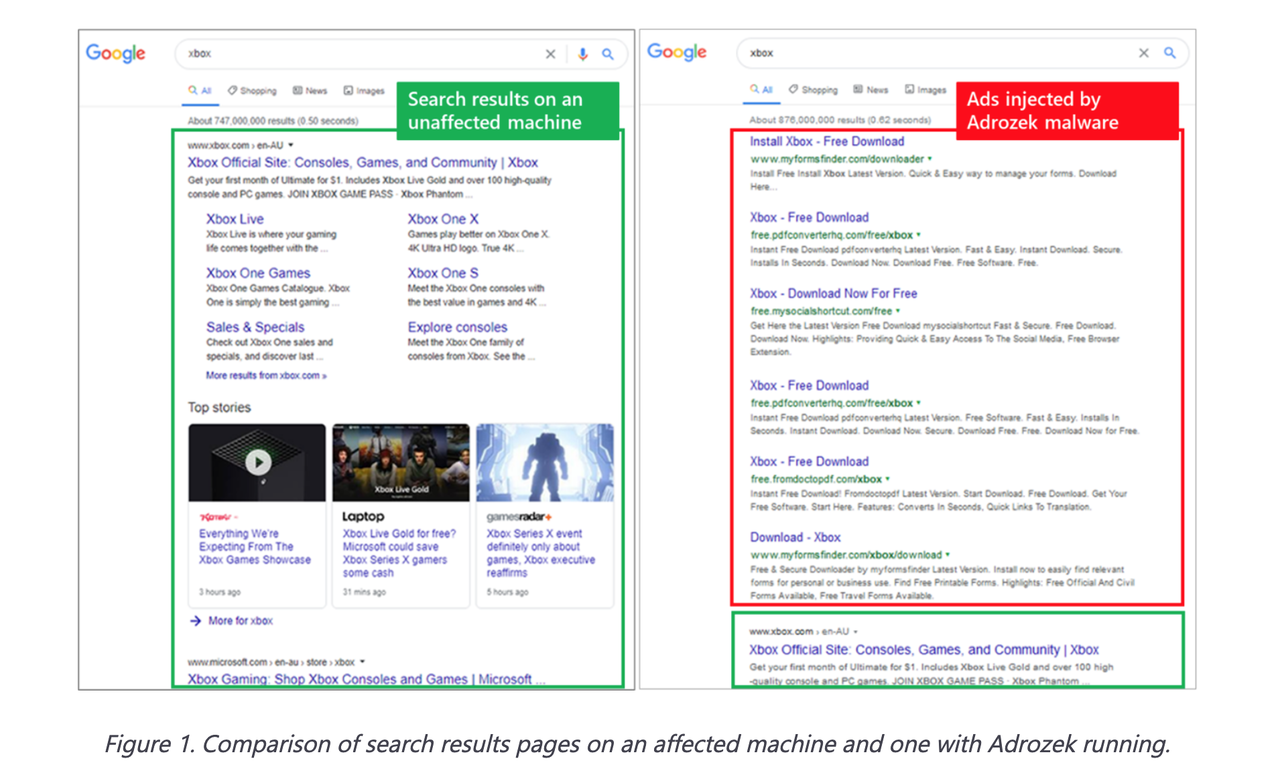Click the Google logo on the Adrozek-affected page
This screenshot has width=1280, height=771.
677,53
